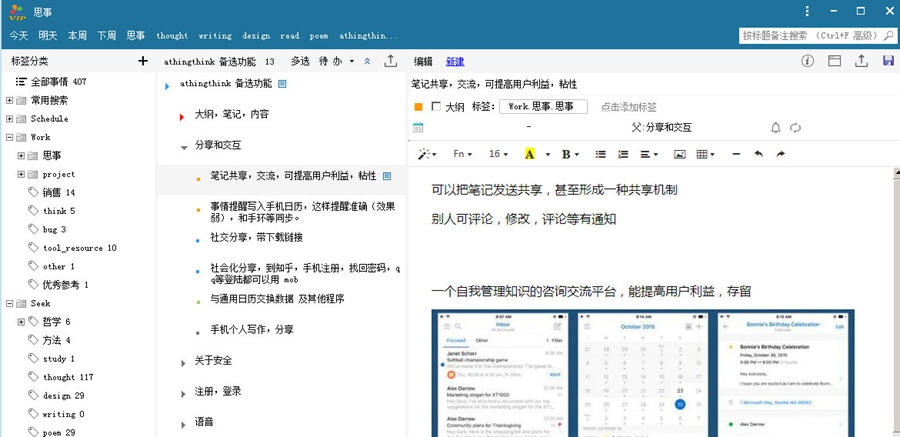Click the undo arrow in editor toolbar

(759, 154)
